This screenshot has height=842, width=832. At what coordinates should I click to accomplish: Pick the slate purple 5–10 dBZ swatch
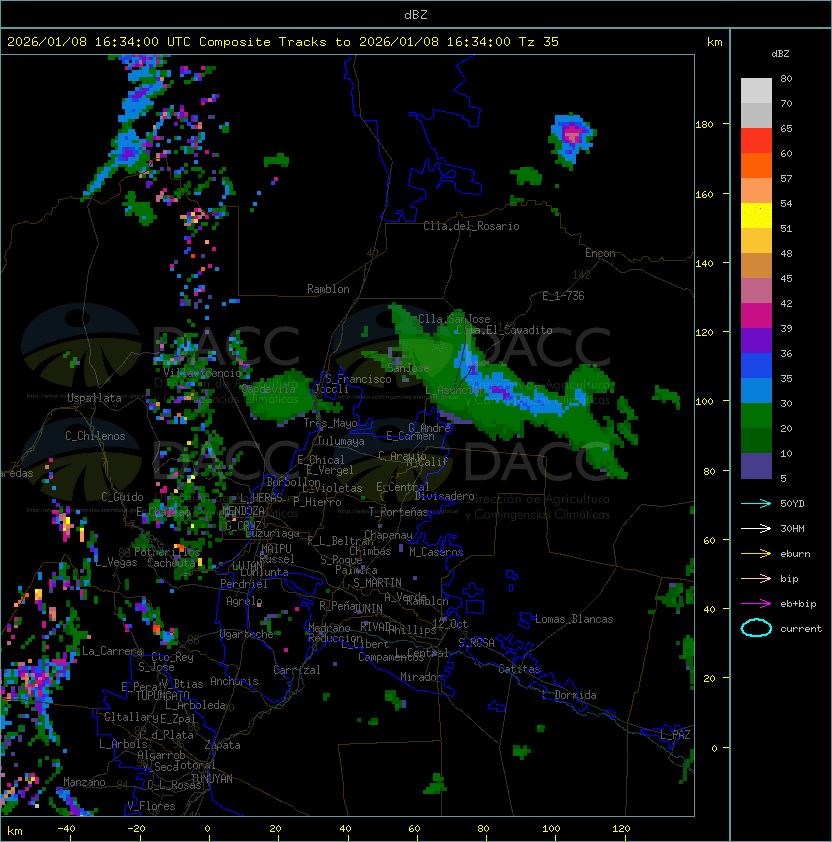756,466
